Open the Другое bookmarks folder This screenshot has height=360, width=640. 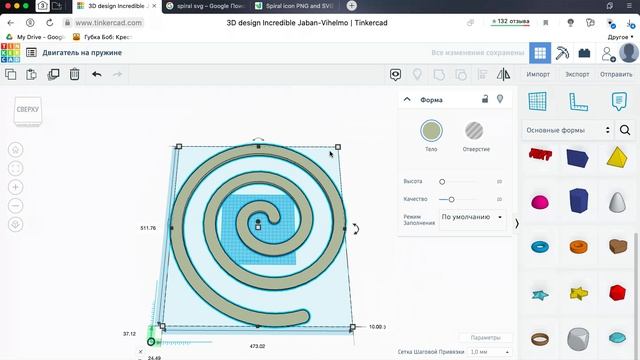coord(620,37)
